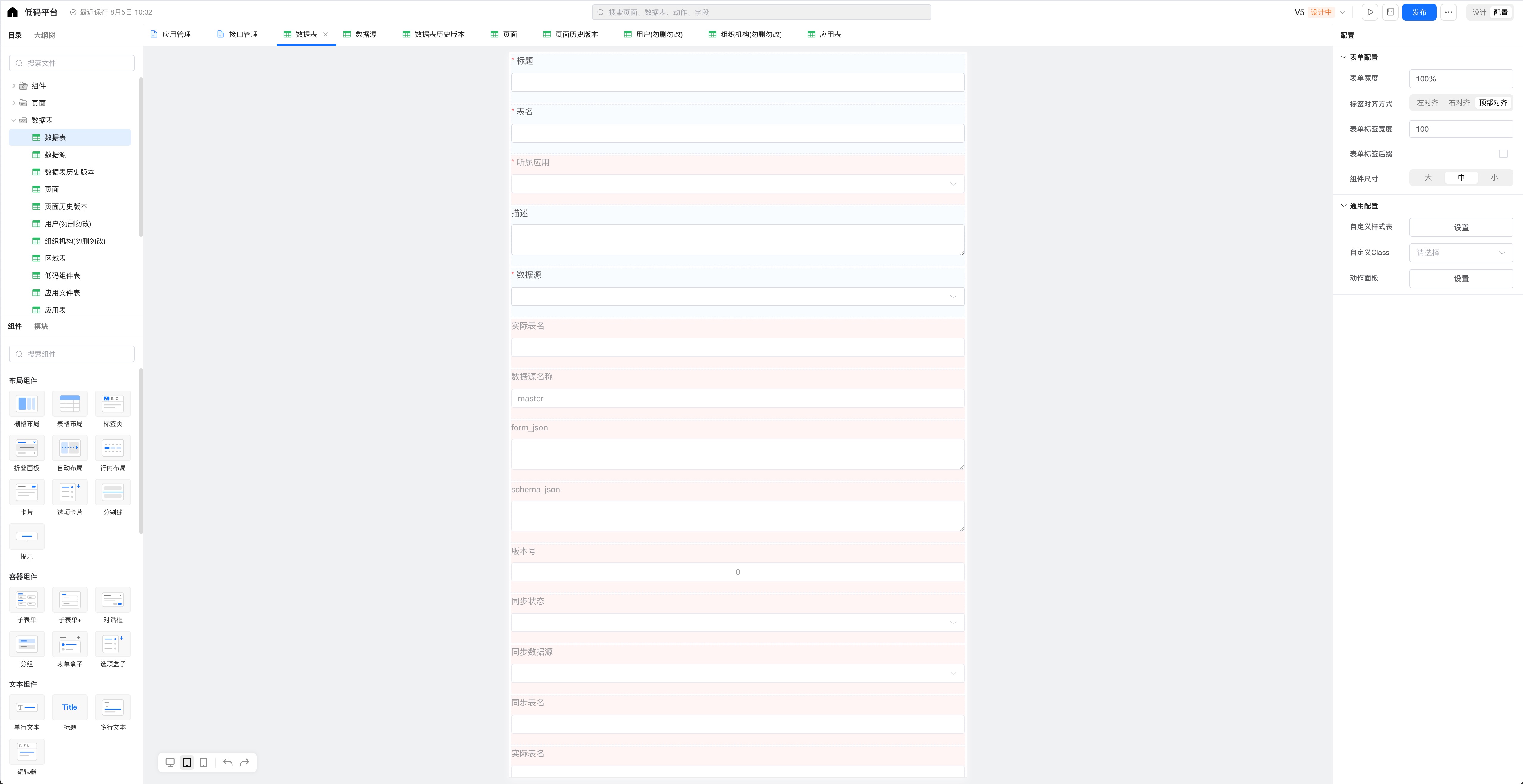This screenshot has height=784, width=1523.
Task: Select the 子表单 component
Action: pyautogui.click(x=26, y=605)
